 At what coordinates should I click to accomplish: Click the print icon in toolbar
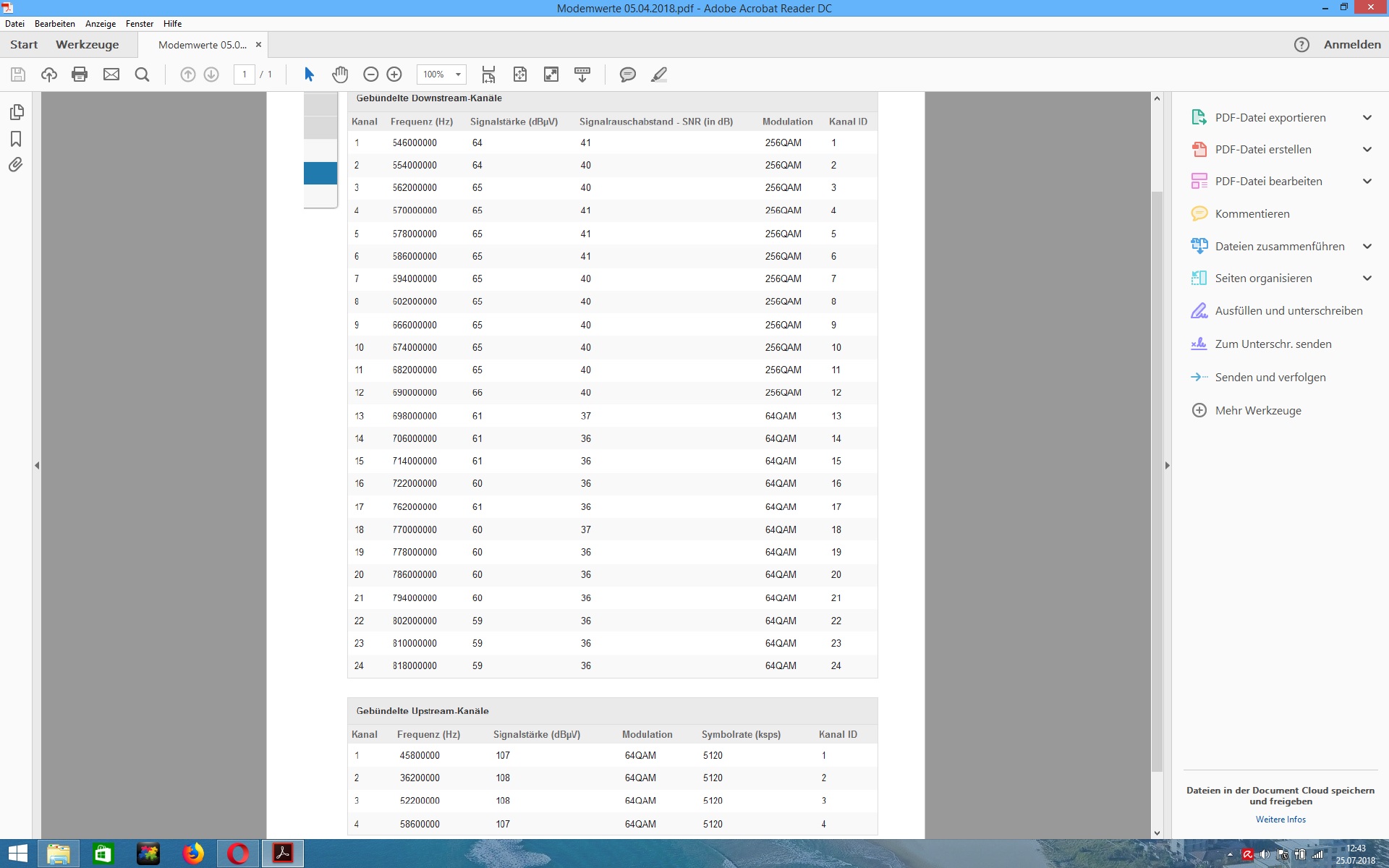click(x=80, y=75)
